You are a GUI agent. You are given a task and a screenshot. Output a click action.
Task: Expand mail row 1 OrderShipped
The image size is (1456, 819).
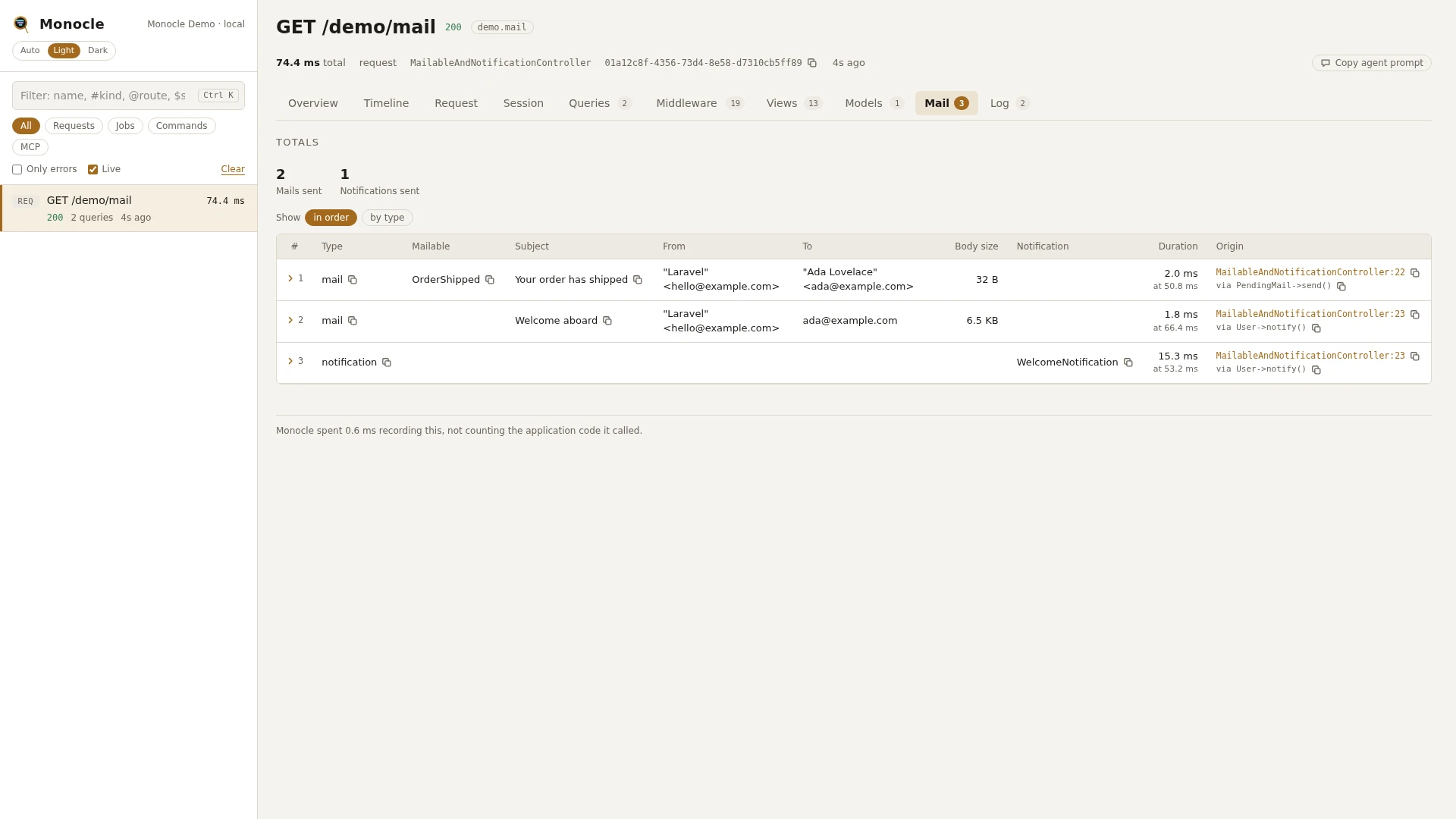click(290, 279)
